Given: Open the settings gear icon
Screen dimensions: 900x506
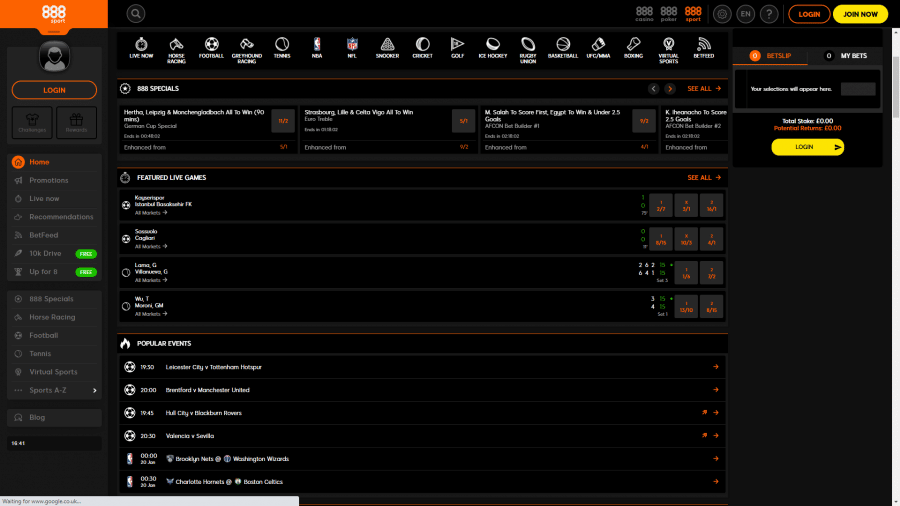Looking at the screenshot, I should [x=722, y=14].
